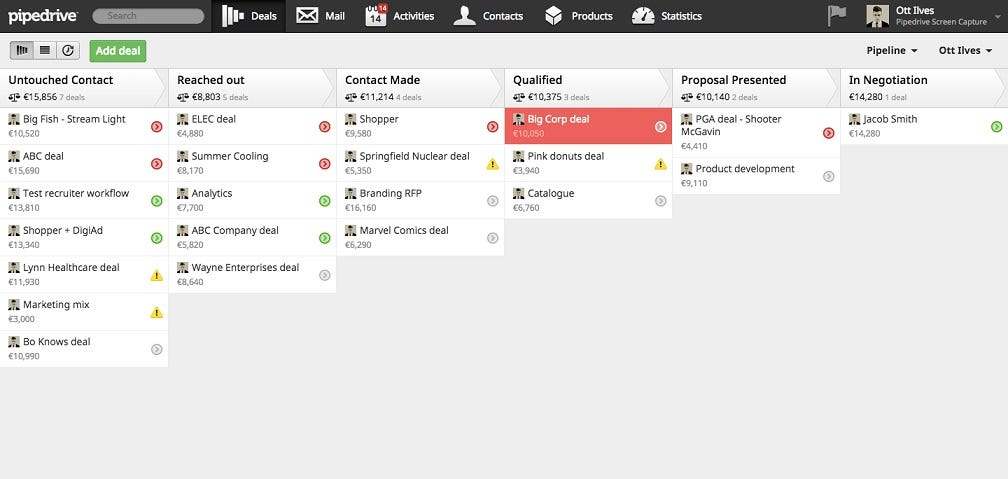
Task: Click the €10,520 value on Big Fish deal
Action: click(x=24, y=134)
